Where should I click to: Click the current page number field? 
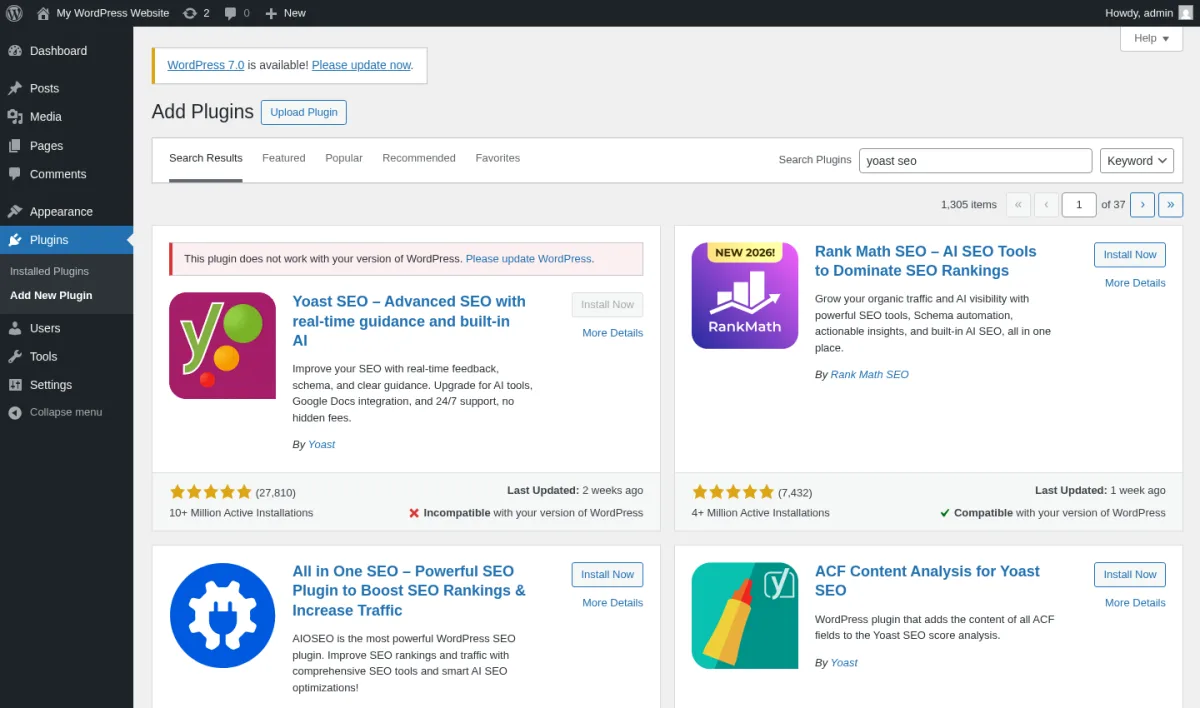pos(1079,205)
